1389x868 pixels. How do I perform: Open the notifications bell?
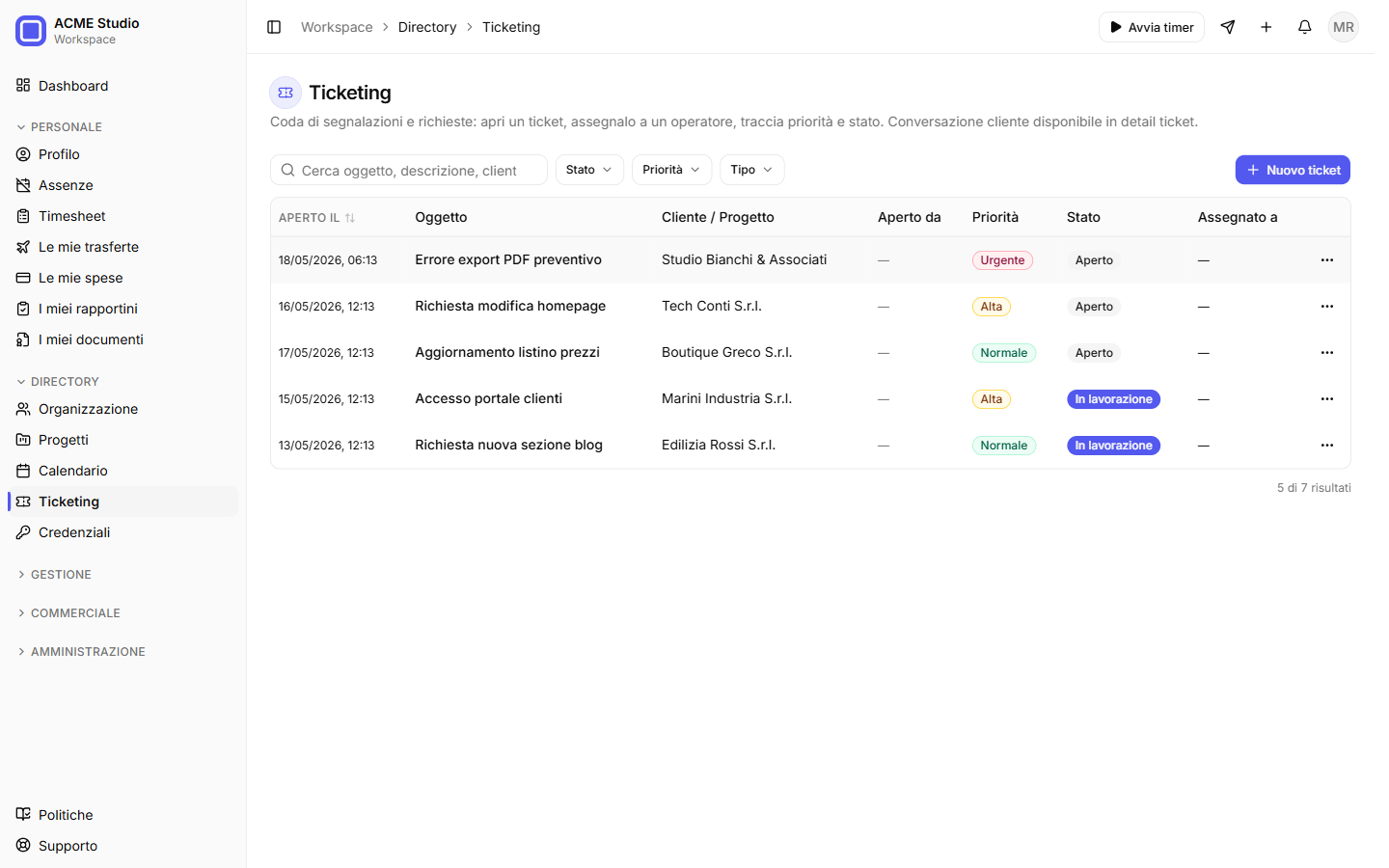point(1305,27)
